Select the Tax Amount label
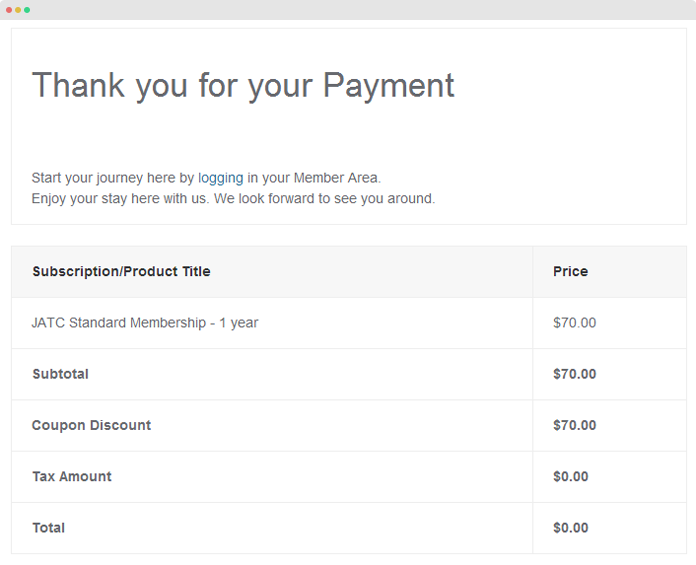The image size is (696, 565). pos(72,477)
